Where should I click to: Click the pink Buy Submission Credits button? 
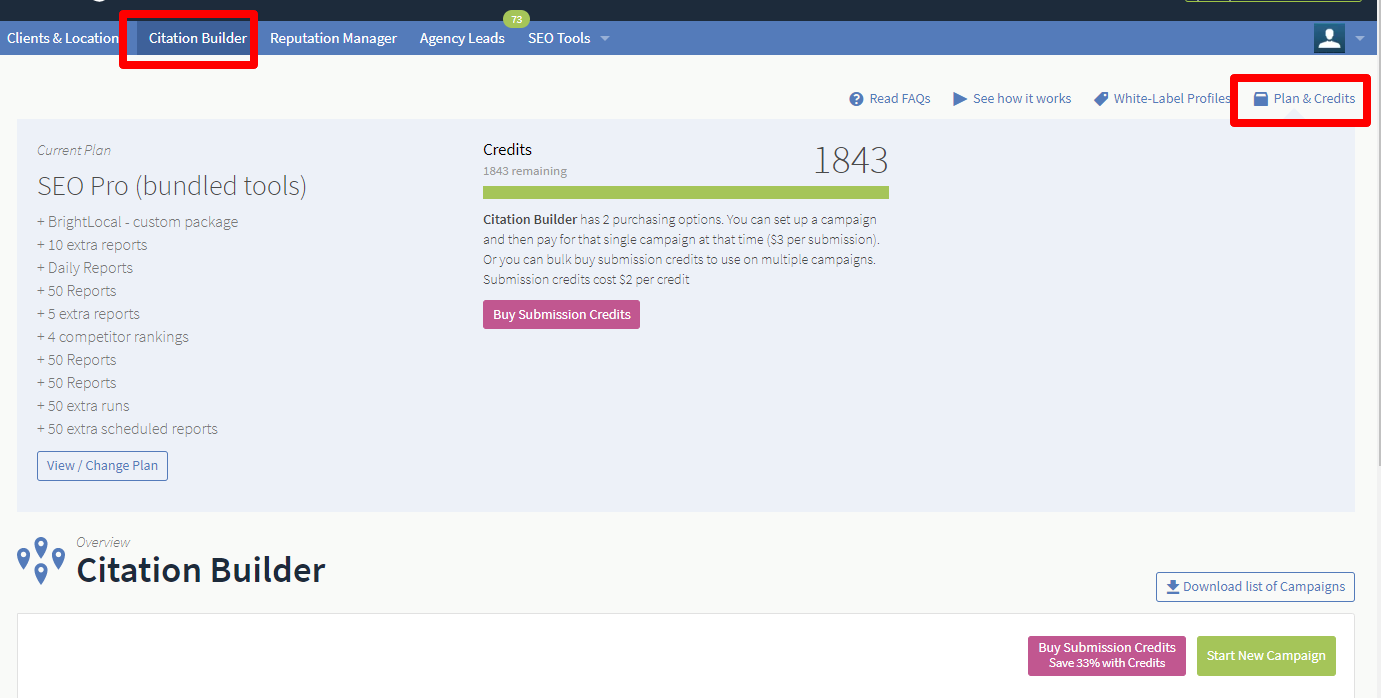point(561,314)
